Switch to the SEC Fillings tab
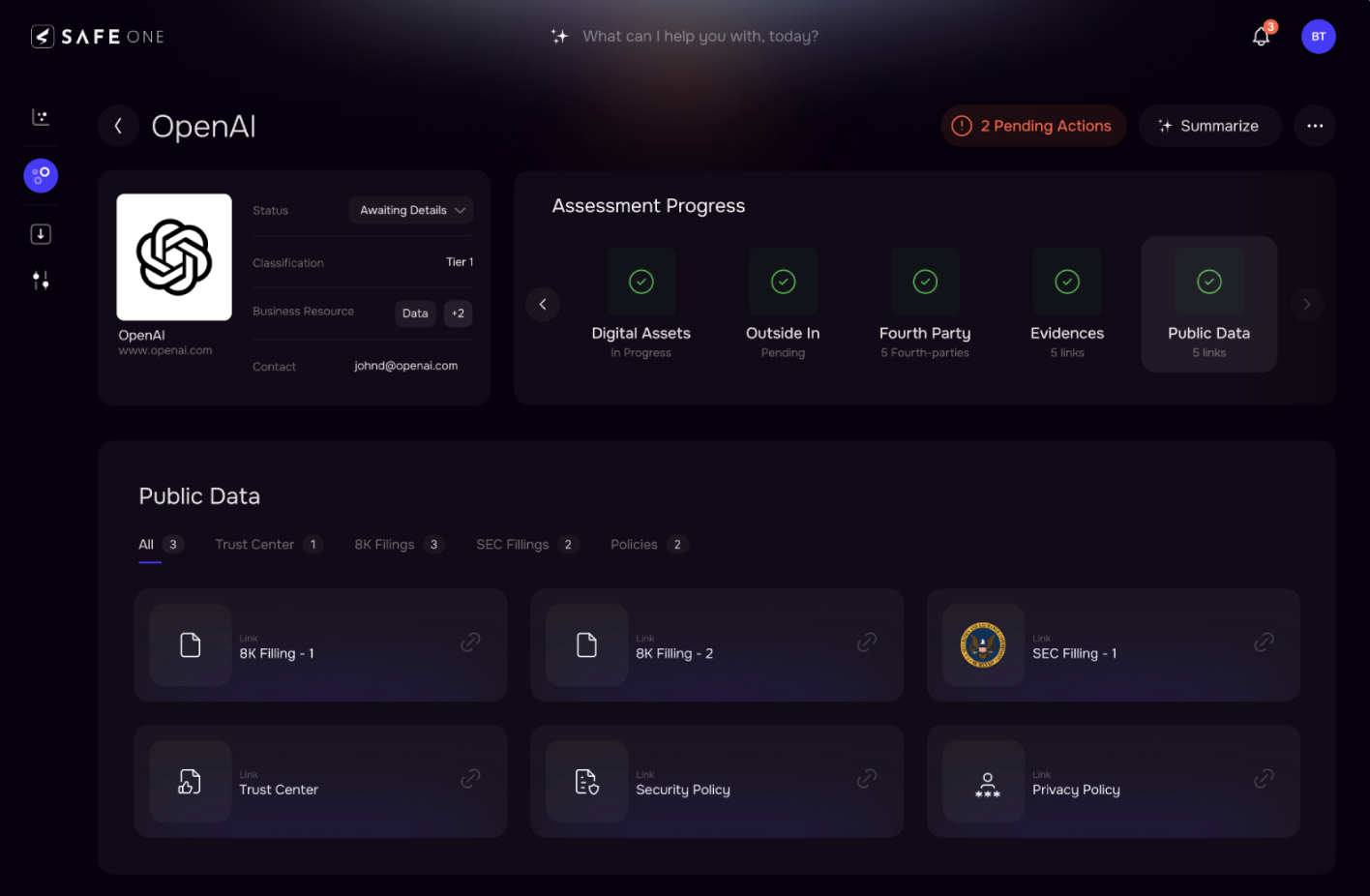The width and height of the screenshot is (1370, 896). (x=513, y=545)
